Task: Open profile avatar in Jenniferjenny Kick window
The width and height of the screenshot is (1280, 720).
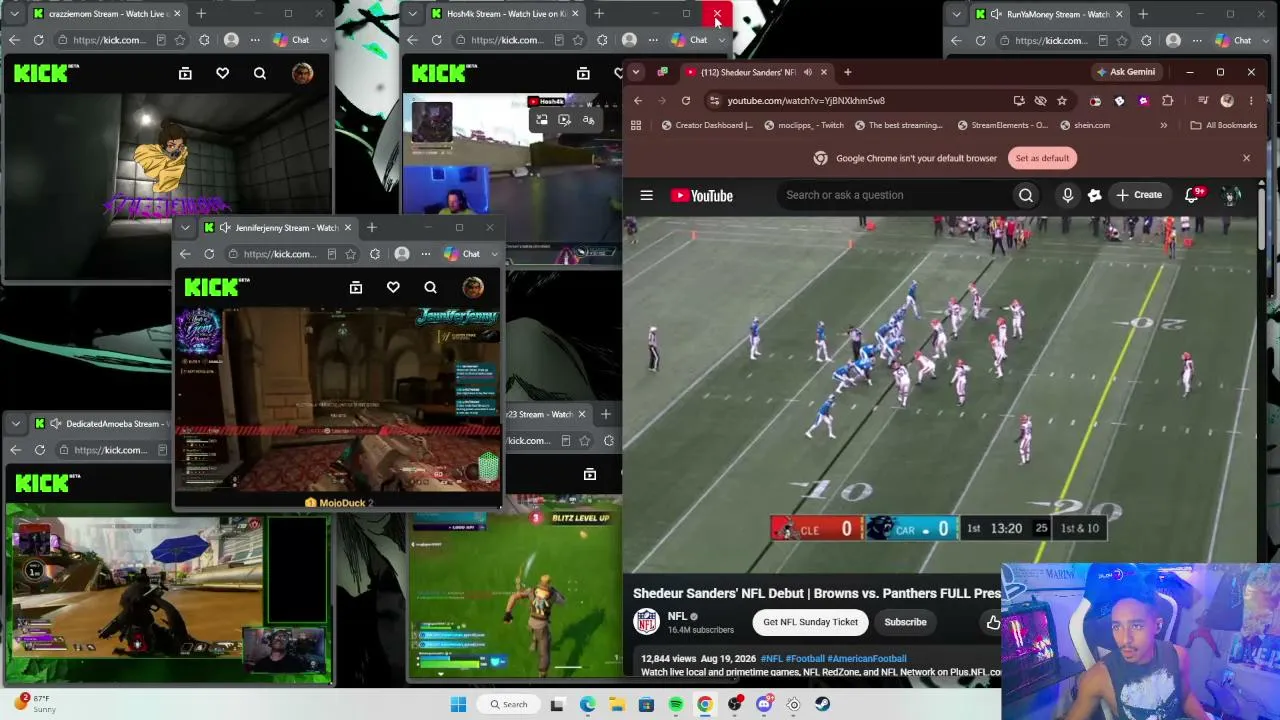Action: tap(473, 288)
